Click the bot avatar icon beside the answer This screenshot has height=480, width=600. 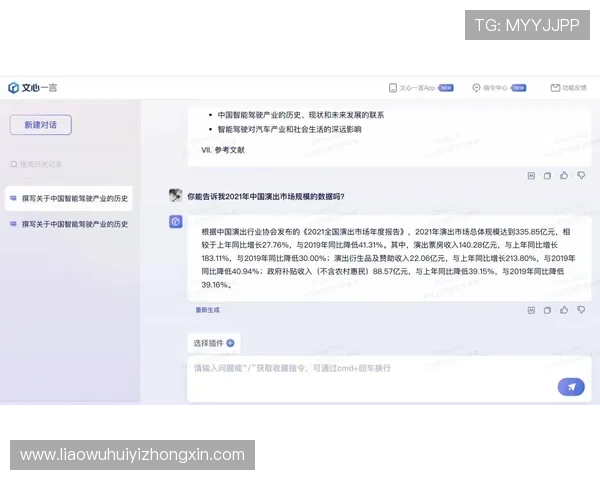coord(176,221)
